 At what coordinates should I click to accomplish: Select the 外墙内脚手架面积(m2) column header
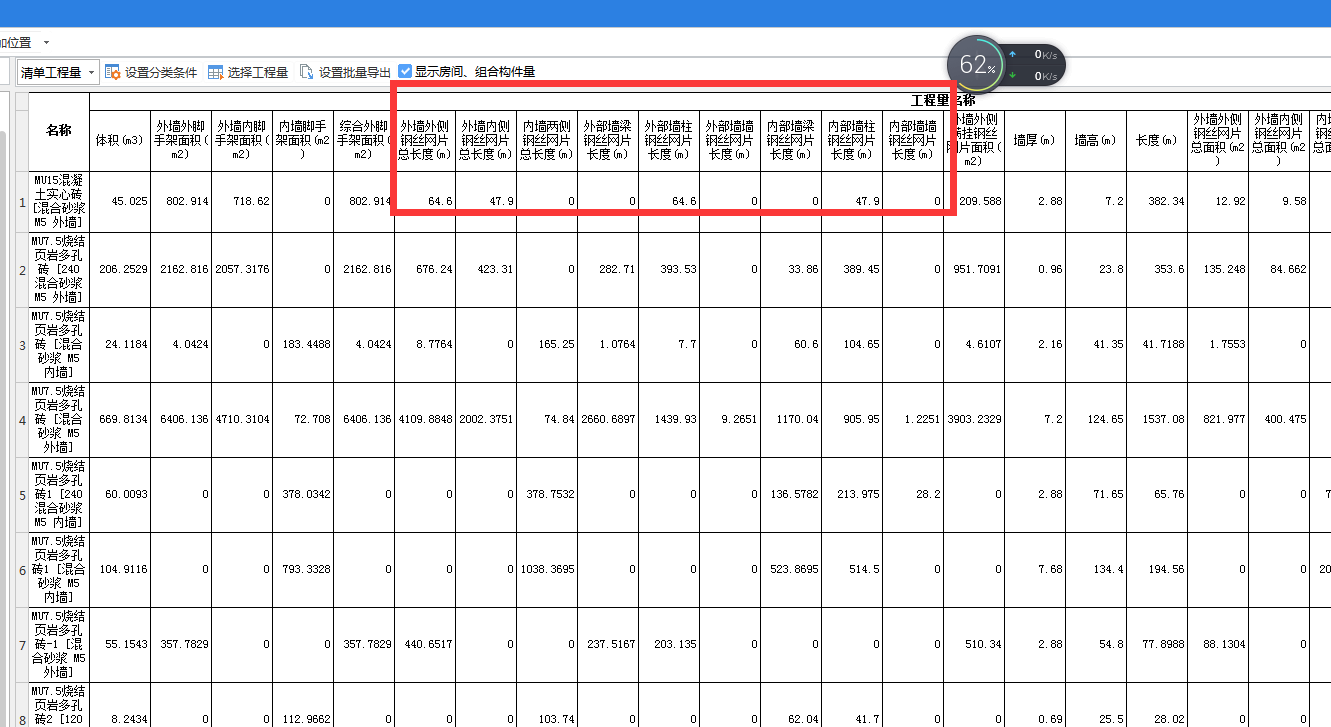(241, 140)
